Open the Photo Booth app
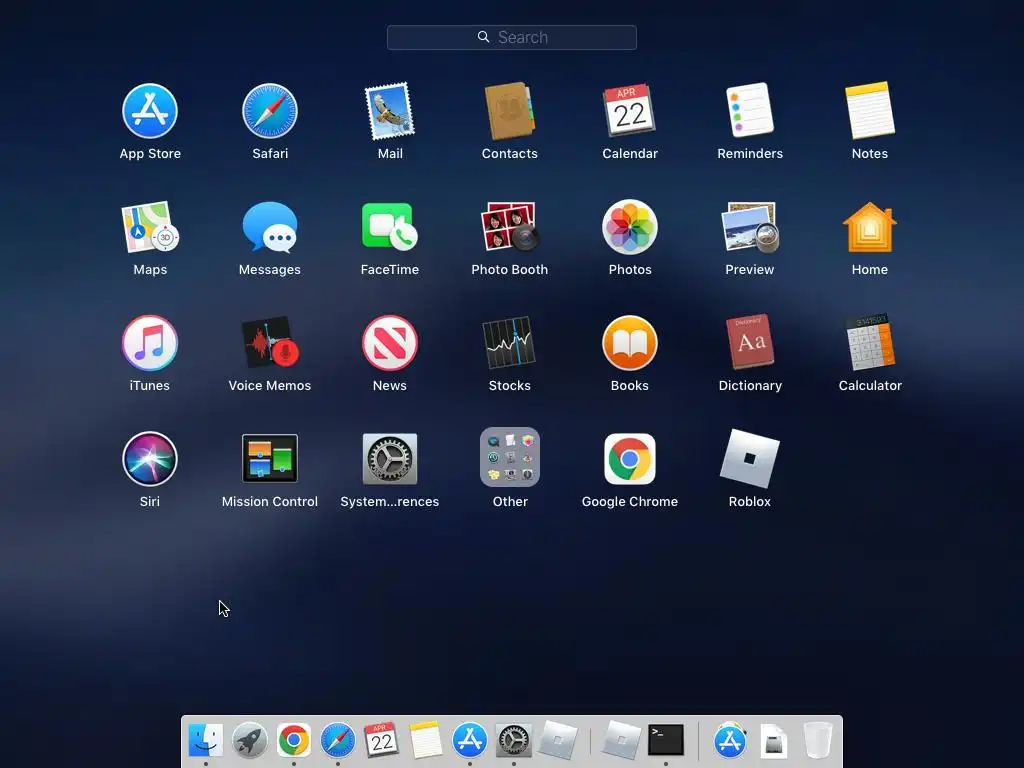This screenshot has width=1024, height=768. (x=509, y=227)
